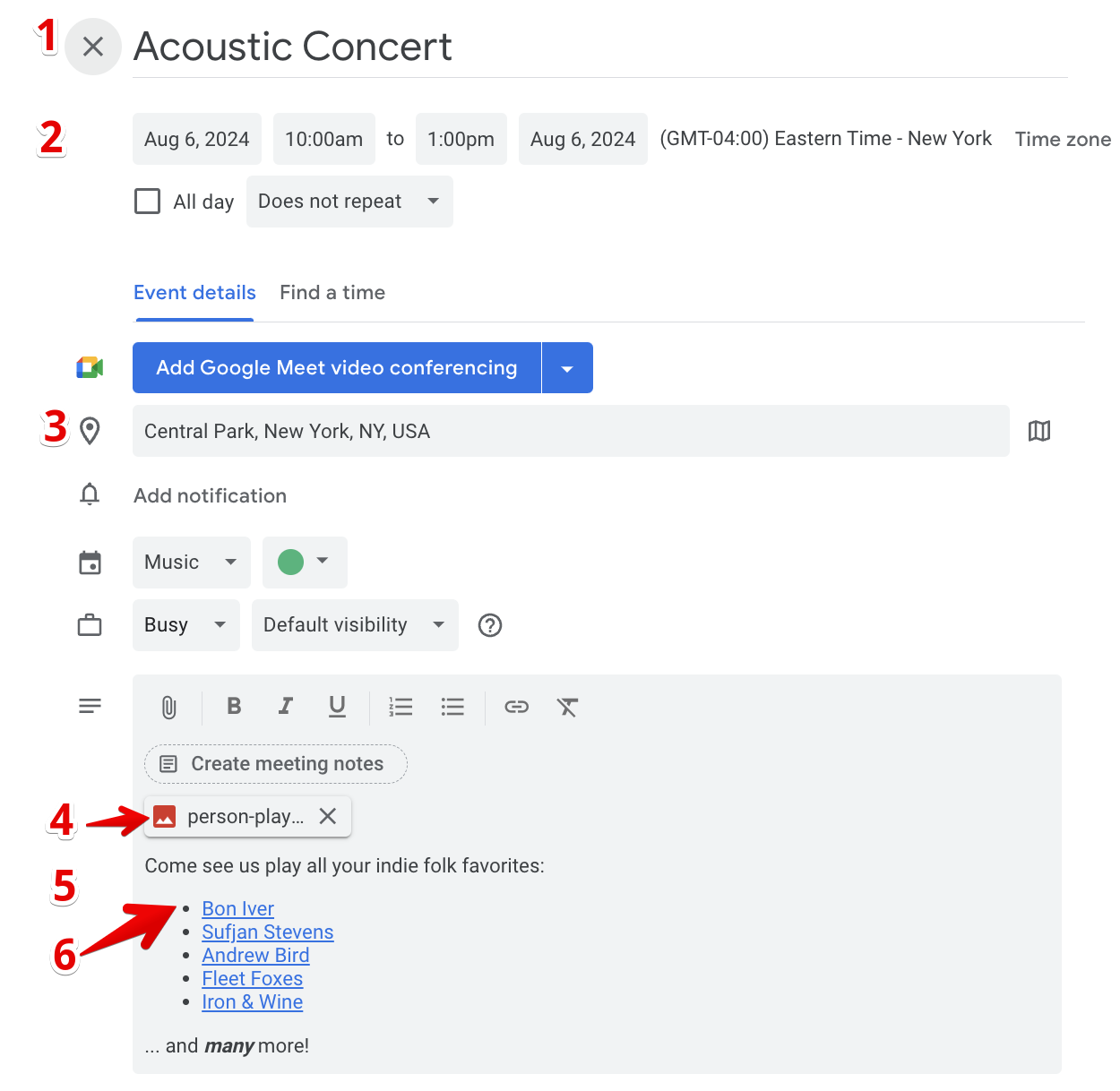Open the Bon Iver link
Screen dimensions: 1120x1091
[237, 909]
